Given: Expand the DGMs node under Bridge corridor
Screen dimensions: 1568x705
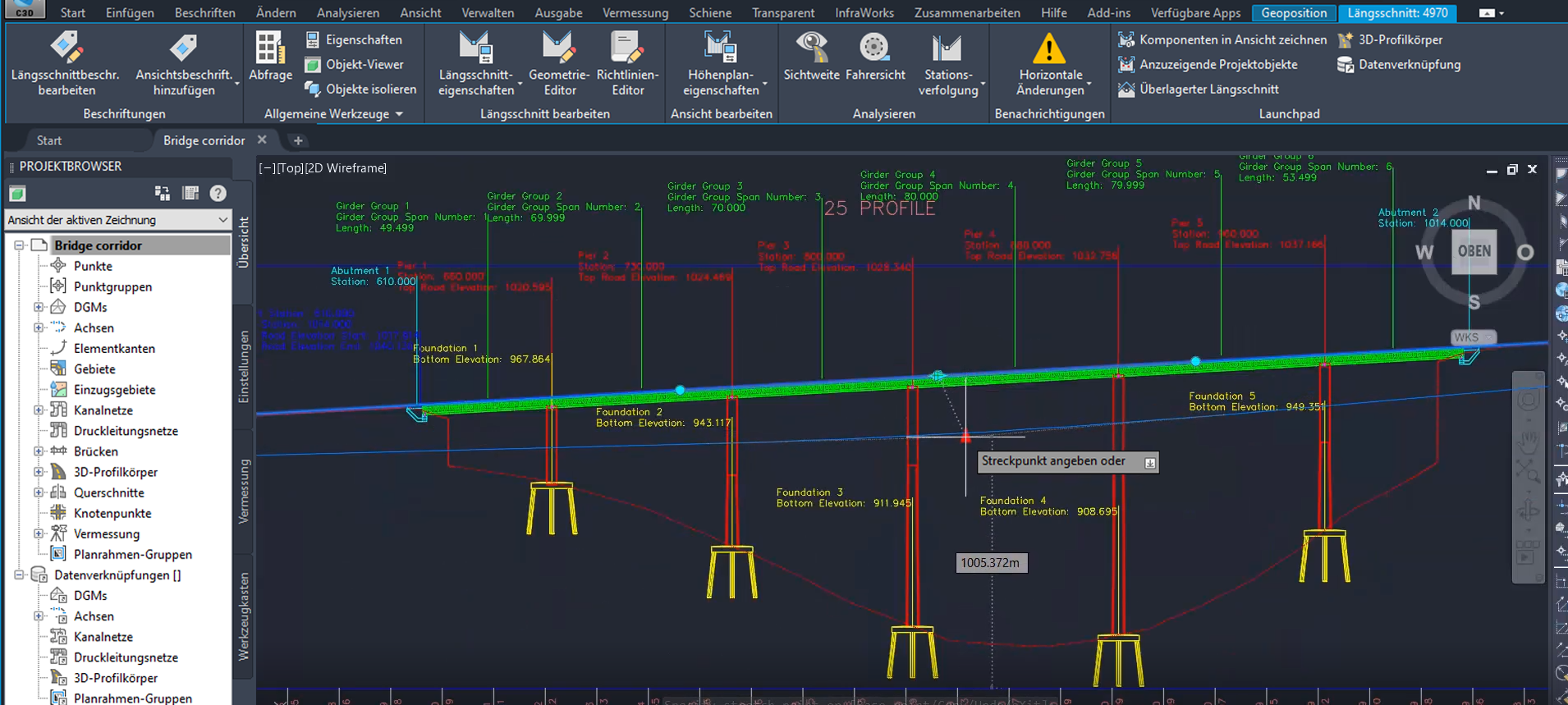Looking at the screenshot, I should point(39,307).
